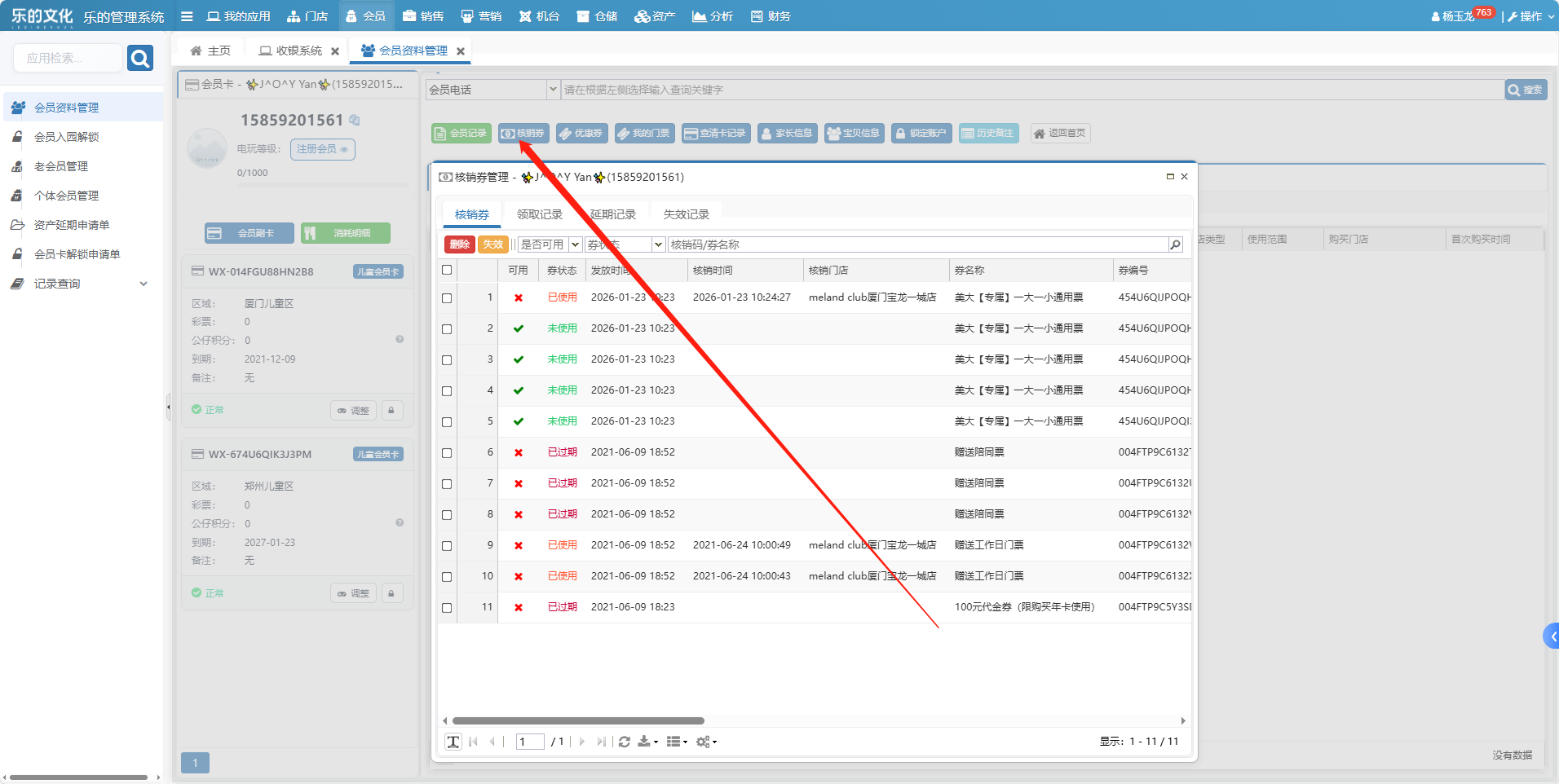Image resolution: width=1559 pixels, height=784 pixels.
Task: Click the floating blue arrow on right edge
Action: 1551,636
